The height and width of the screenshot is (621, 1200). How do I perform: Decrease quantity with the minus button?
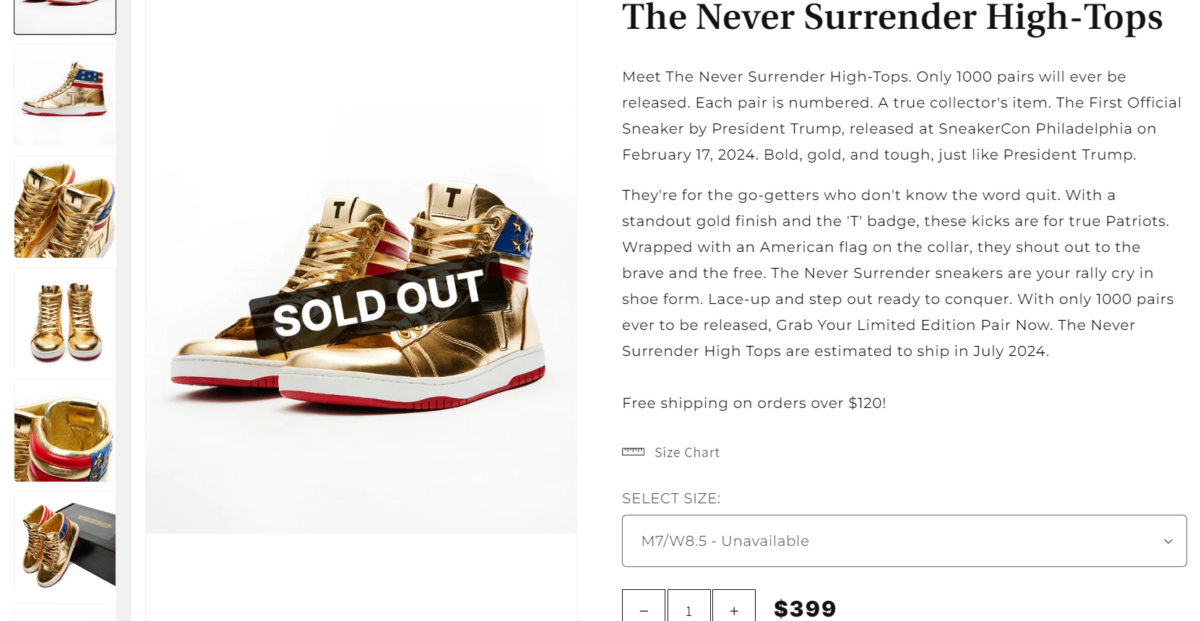point(643,609)
